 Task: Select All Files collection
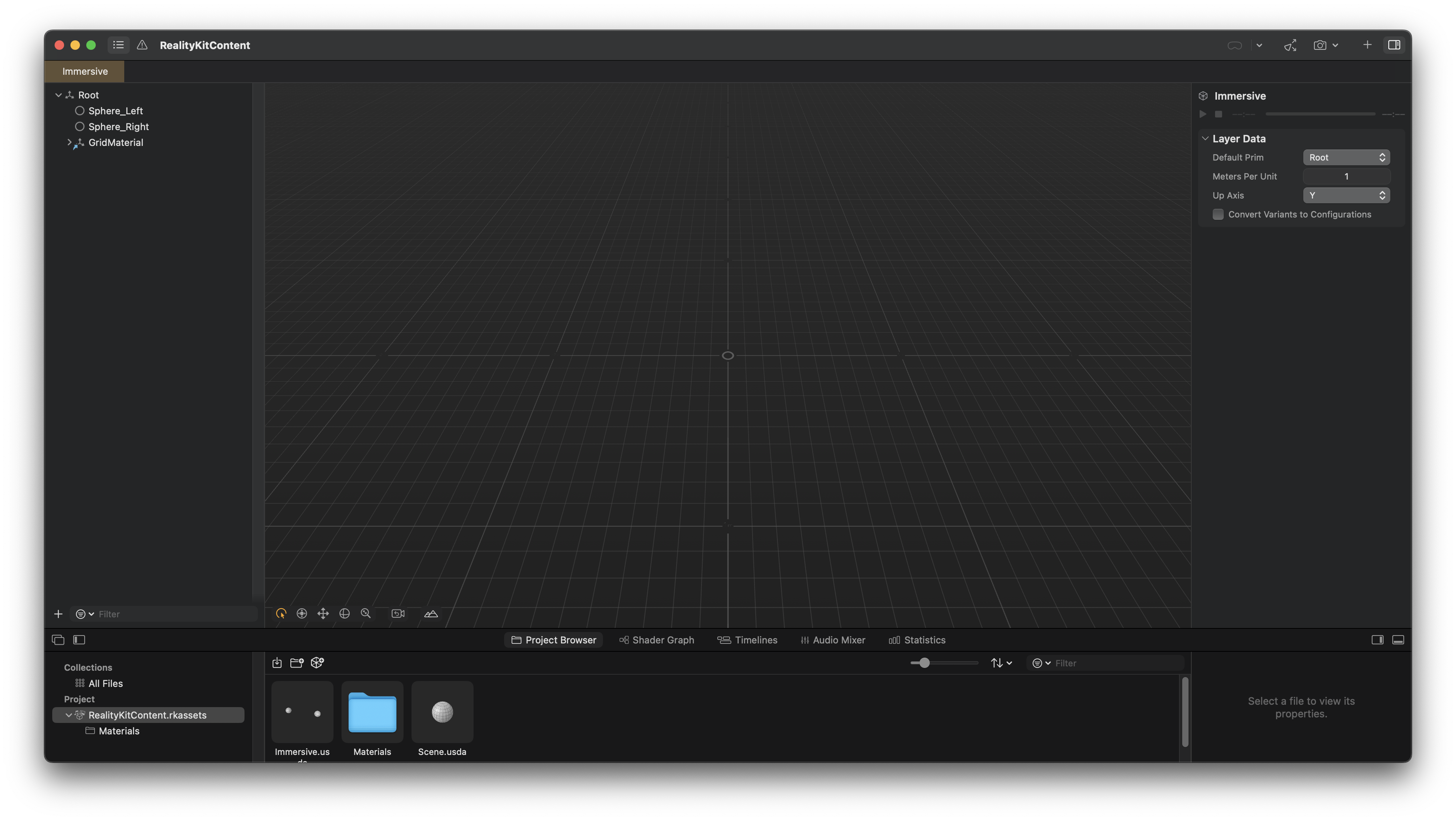(105, 683)
